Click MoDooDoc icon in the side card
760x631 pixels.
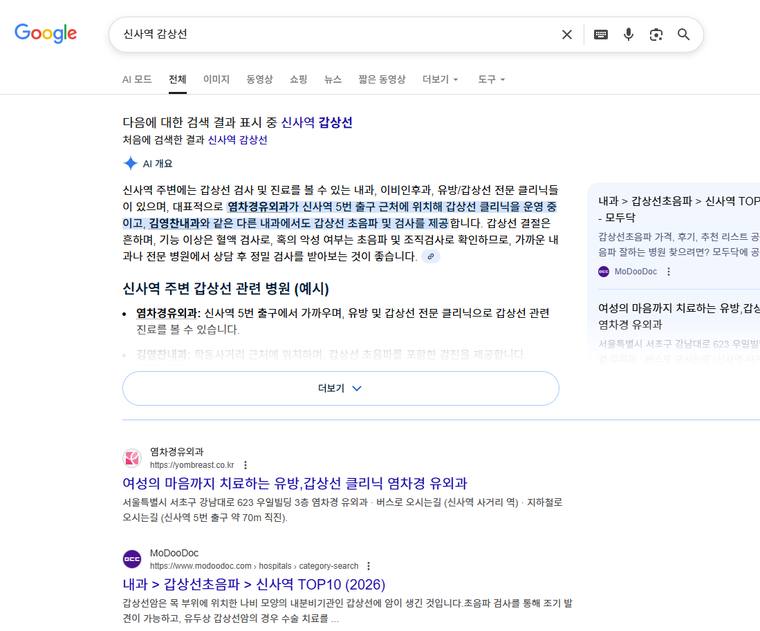[603, 271]
